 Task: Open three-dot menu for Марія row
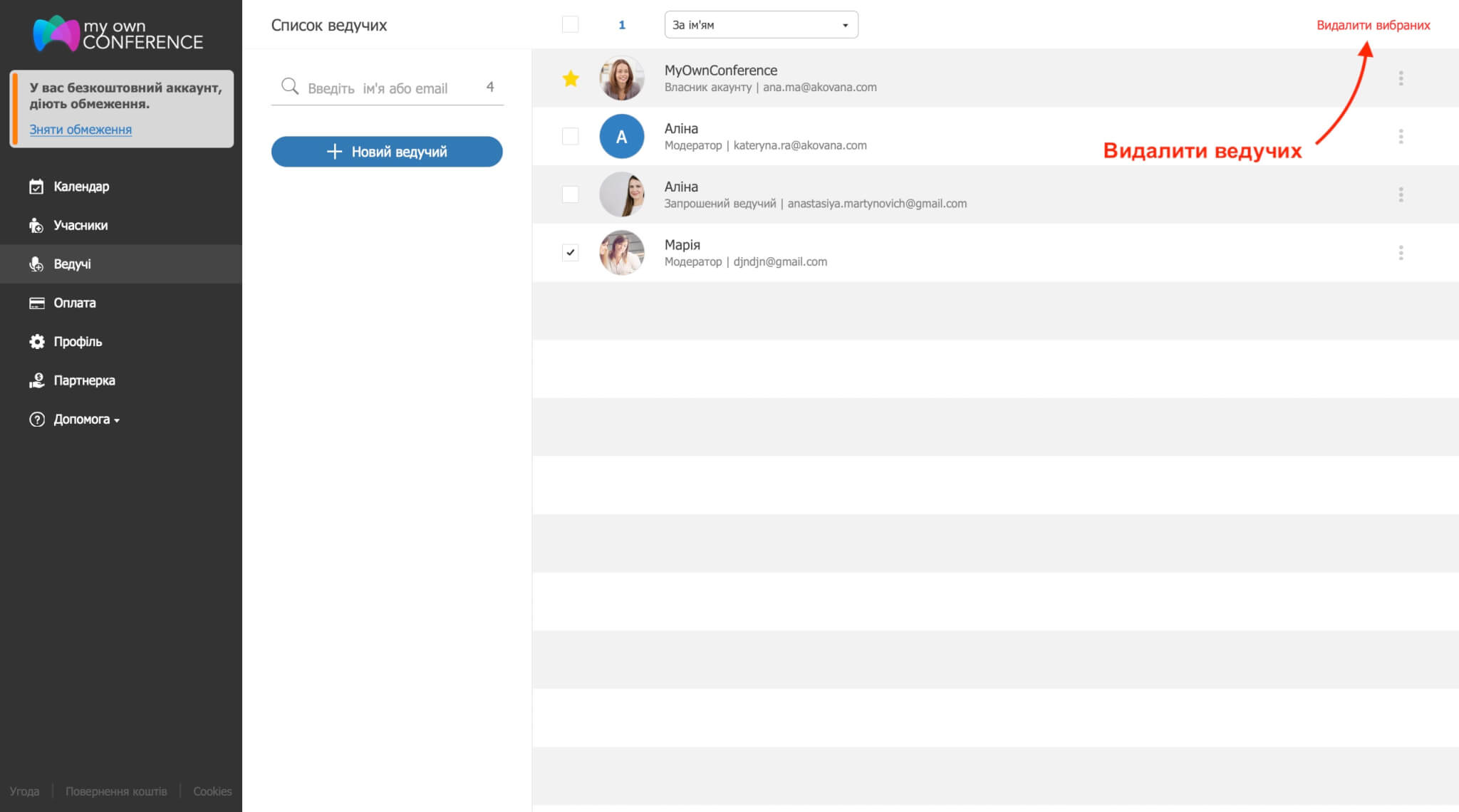pyautogui.click(x=1401, y=253)
